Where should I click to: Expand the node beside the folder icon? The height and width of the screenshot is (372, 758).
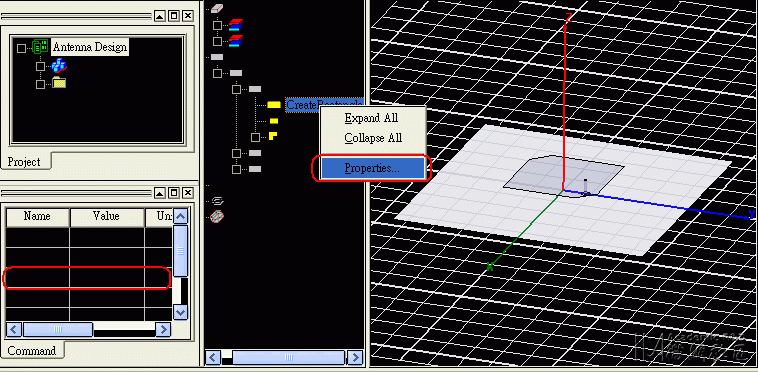click(41, 84)
